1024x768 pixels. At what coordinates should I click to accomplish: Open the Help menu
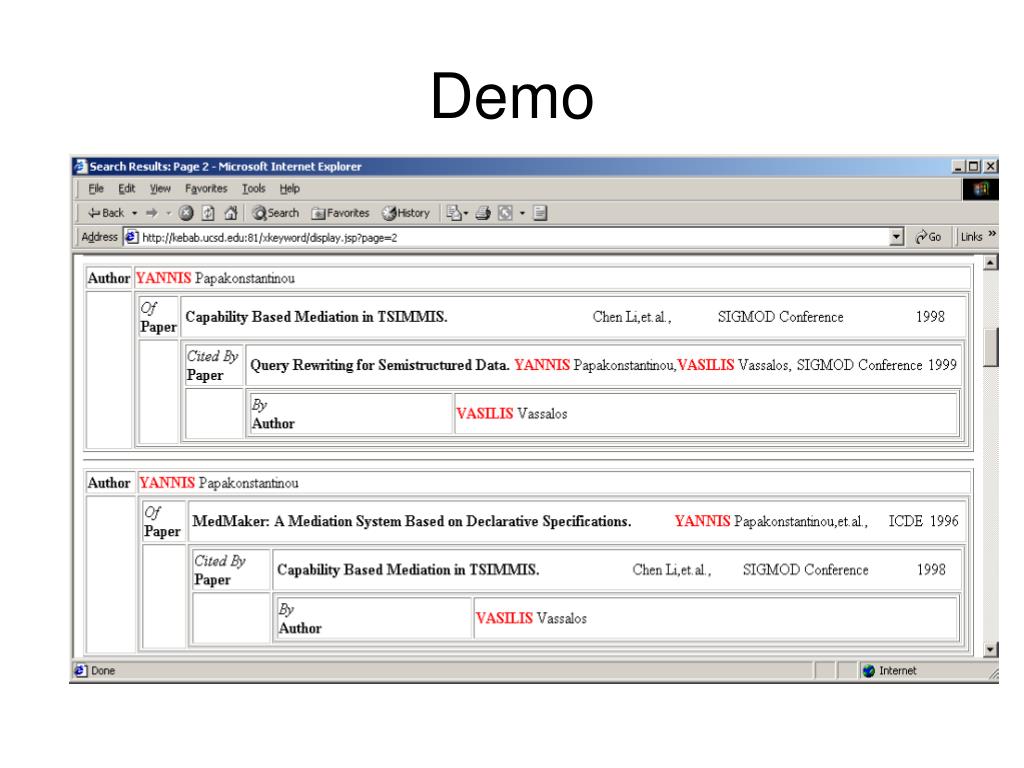click(289, 189)
